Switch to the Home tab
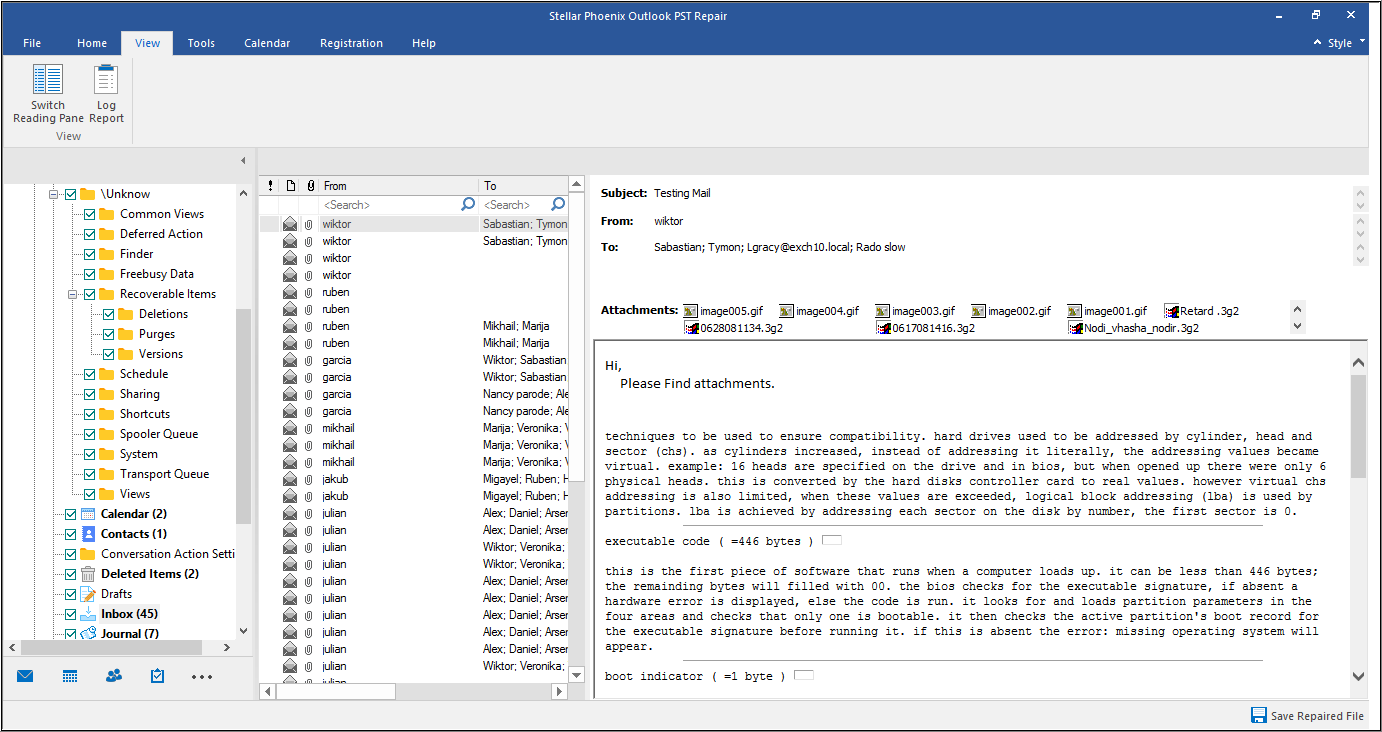This screenshot has height=732, width=1382. (92, 43)
